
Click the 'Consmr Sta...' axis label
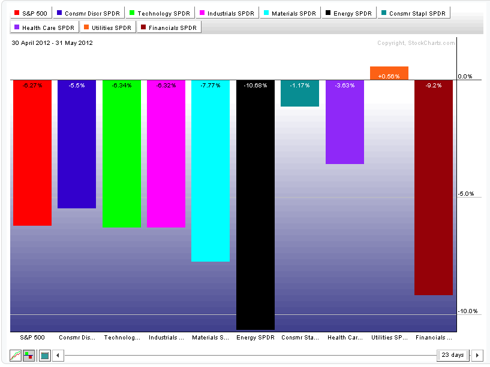tap(300, 338)
